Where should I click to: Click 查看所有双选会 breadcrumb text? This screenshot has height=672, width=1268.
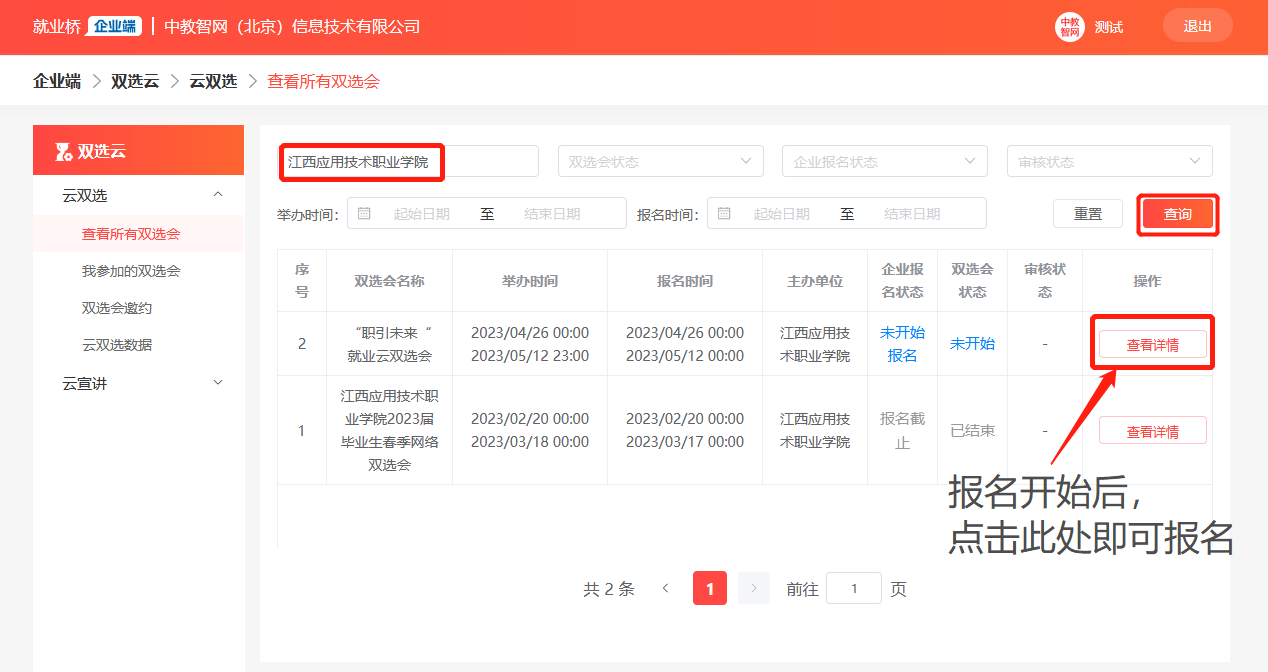coord(323,81)
